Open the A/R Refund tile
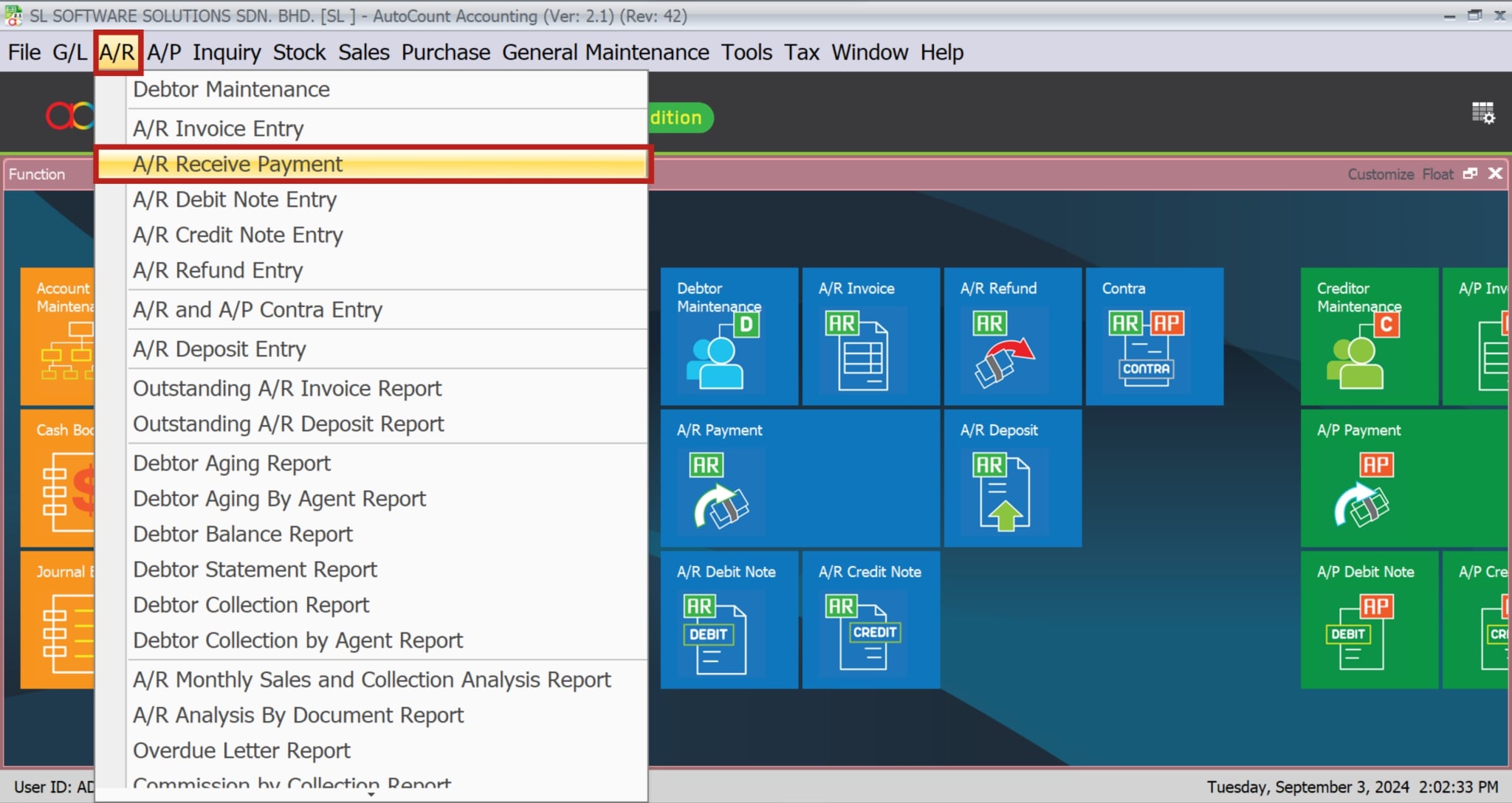Screen dimensions: 1512x803 1012,337
